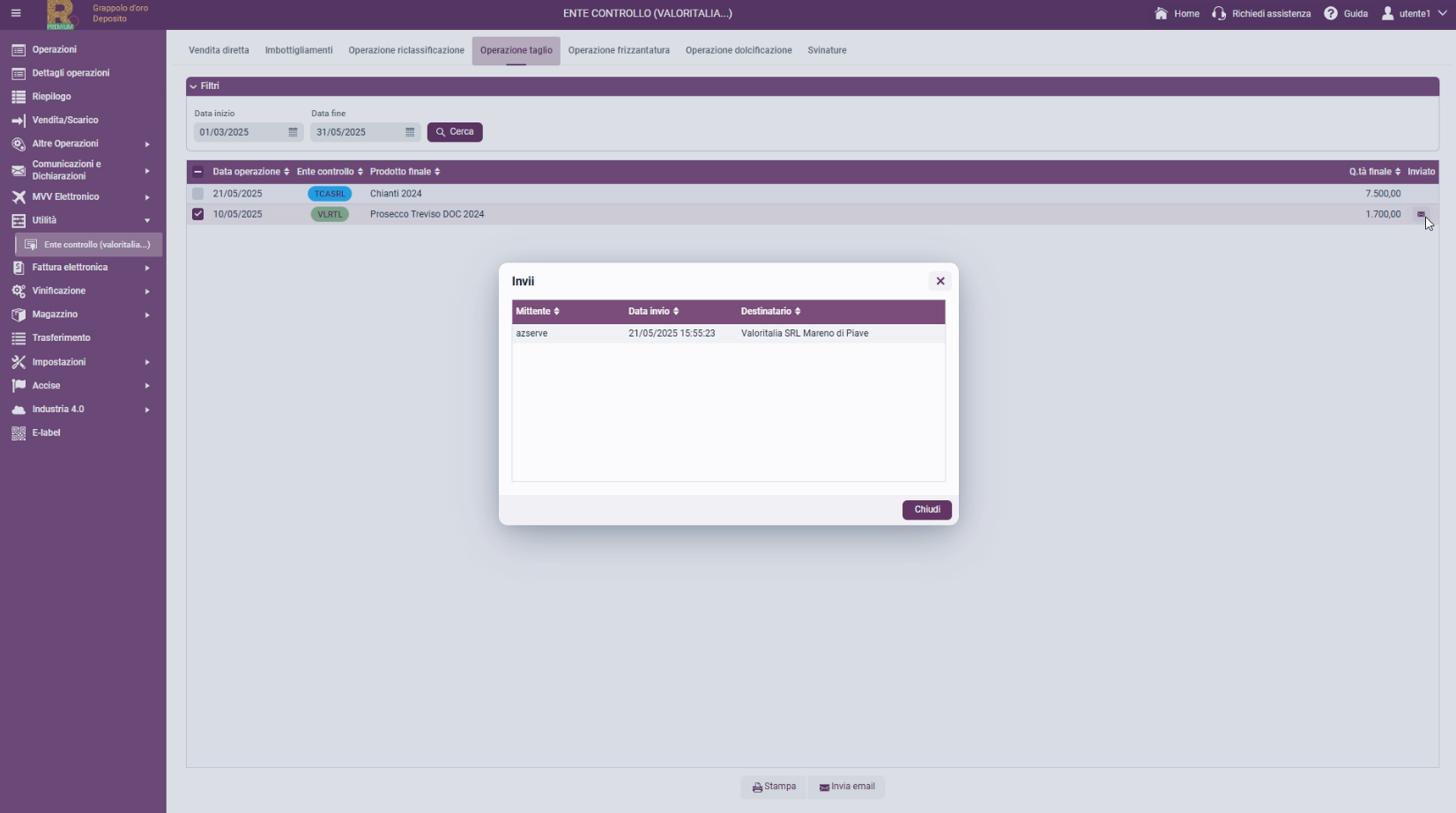Expand the MVV Elettronico submenu arrow

click(x=147, y=197)
